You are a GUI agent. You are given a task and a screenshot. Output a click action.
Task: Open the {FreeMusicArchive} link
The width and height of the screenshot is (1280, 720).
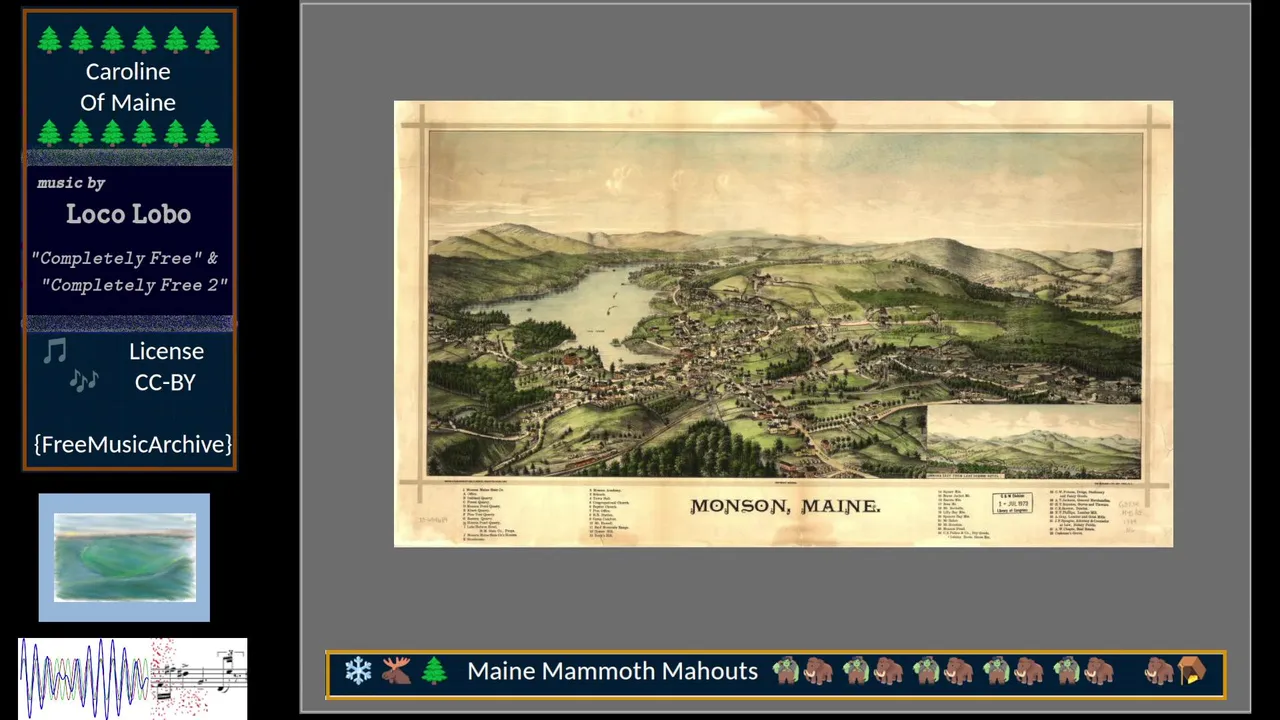132,444
